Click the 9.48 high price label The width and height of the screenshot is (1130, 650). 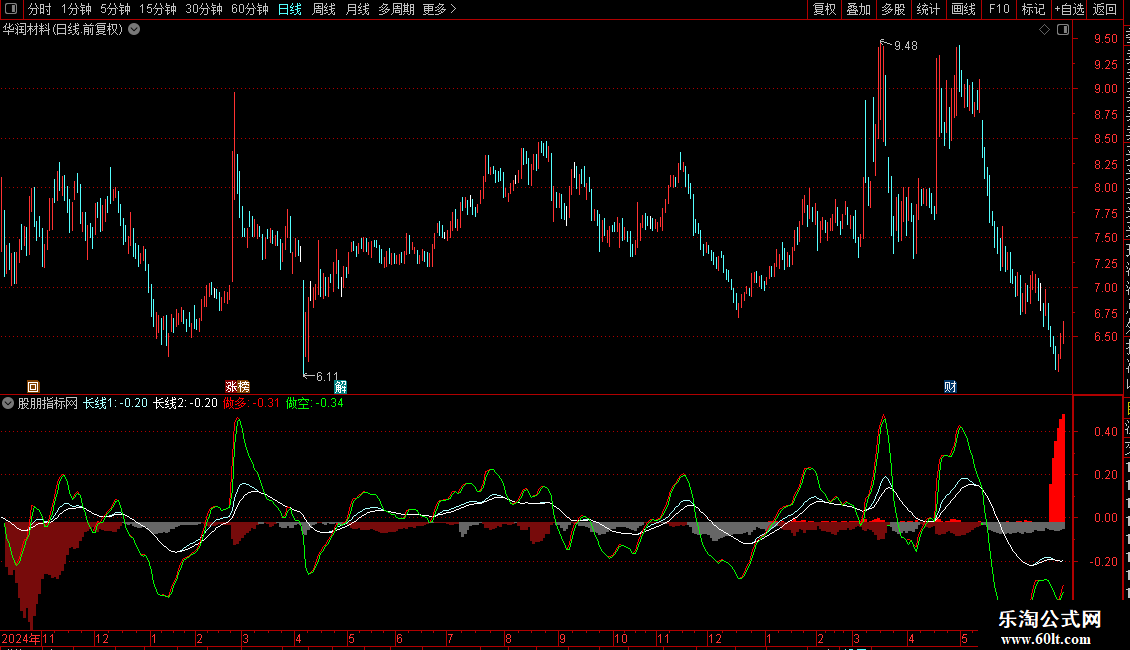coord(906,45)
